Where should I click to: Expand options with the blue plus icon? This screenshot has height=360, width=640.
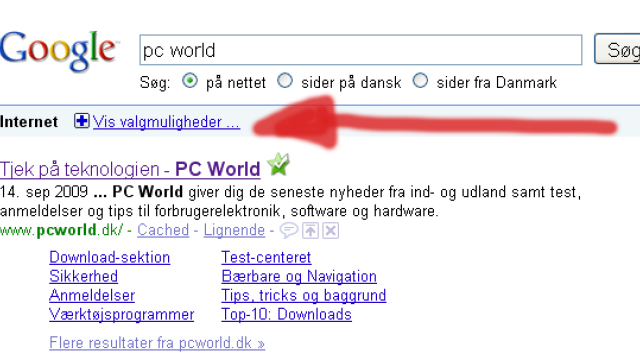tap(82, 121)
